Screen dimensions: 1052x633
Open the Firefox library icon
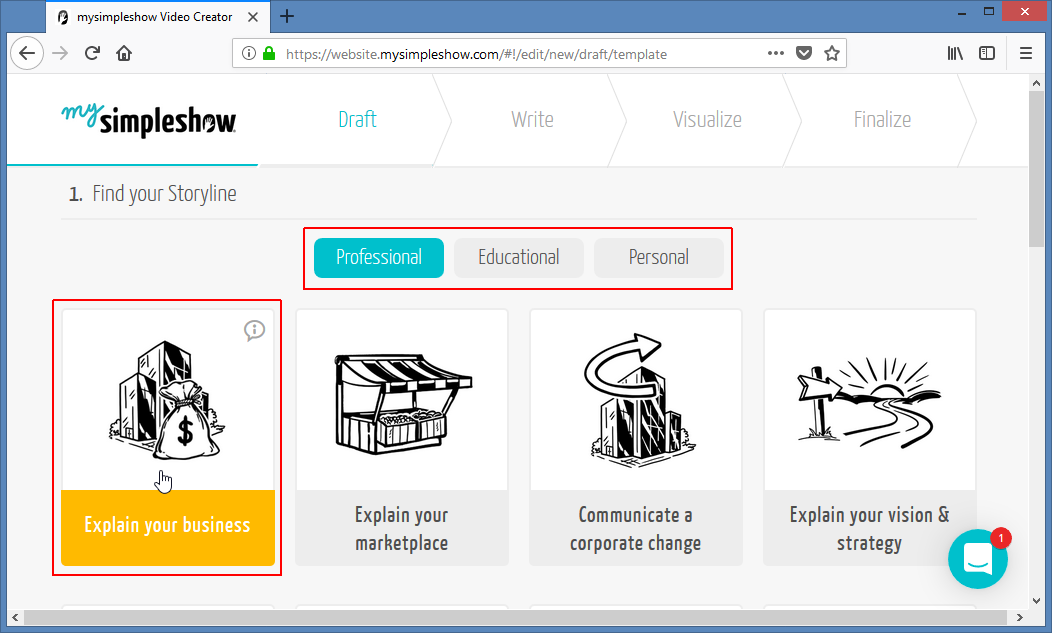955,54
